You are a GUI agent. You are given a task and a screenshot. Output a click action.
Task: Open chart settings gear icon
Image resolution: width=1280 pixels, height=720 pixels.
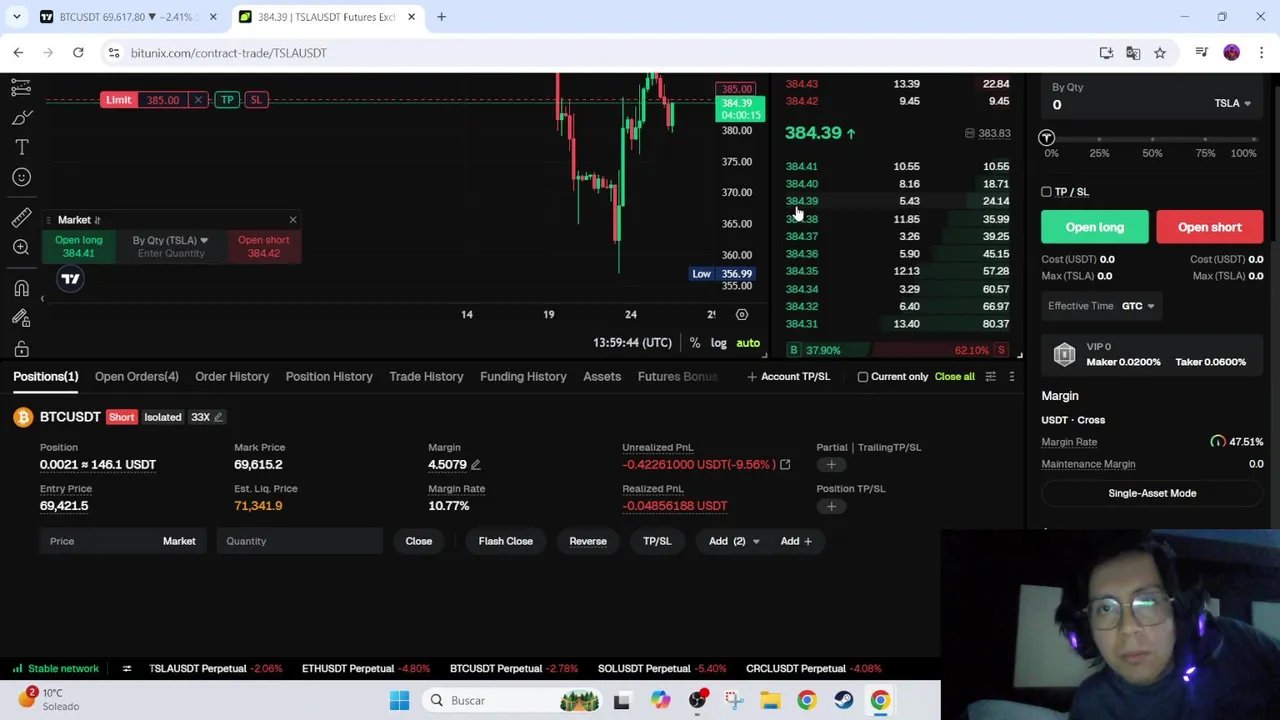point(741,314)
